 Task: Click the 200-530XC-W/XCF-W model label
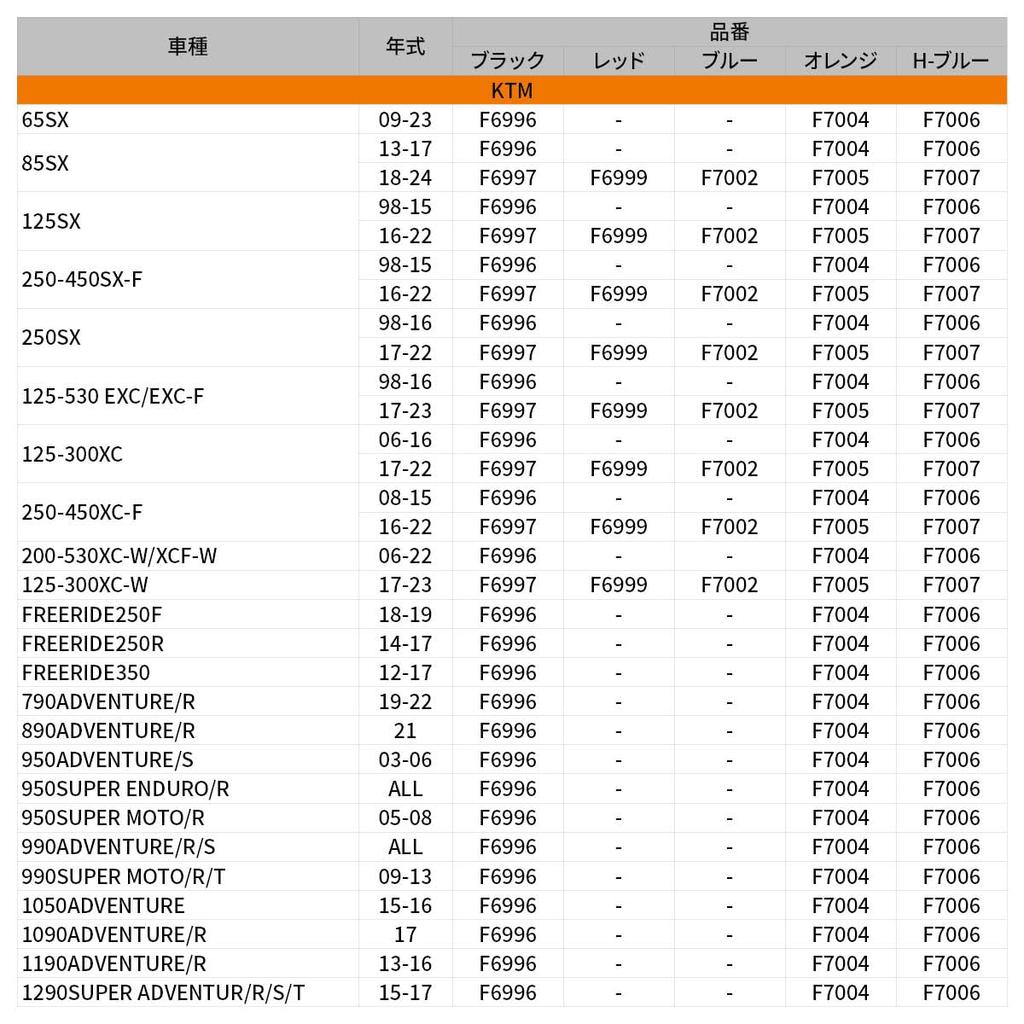119,556
